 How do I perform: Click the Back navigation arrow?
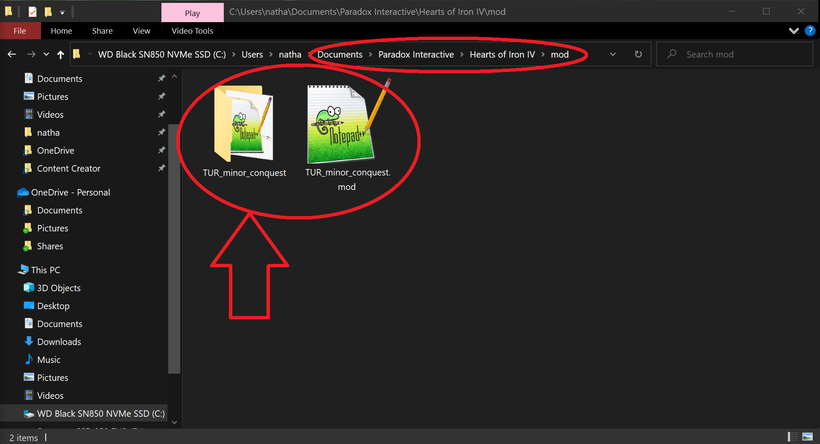point(12,54)
